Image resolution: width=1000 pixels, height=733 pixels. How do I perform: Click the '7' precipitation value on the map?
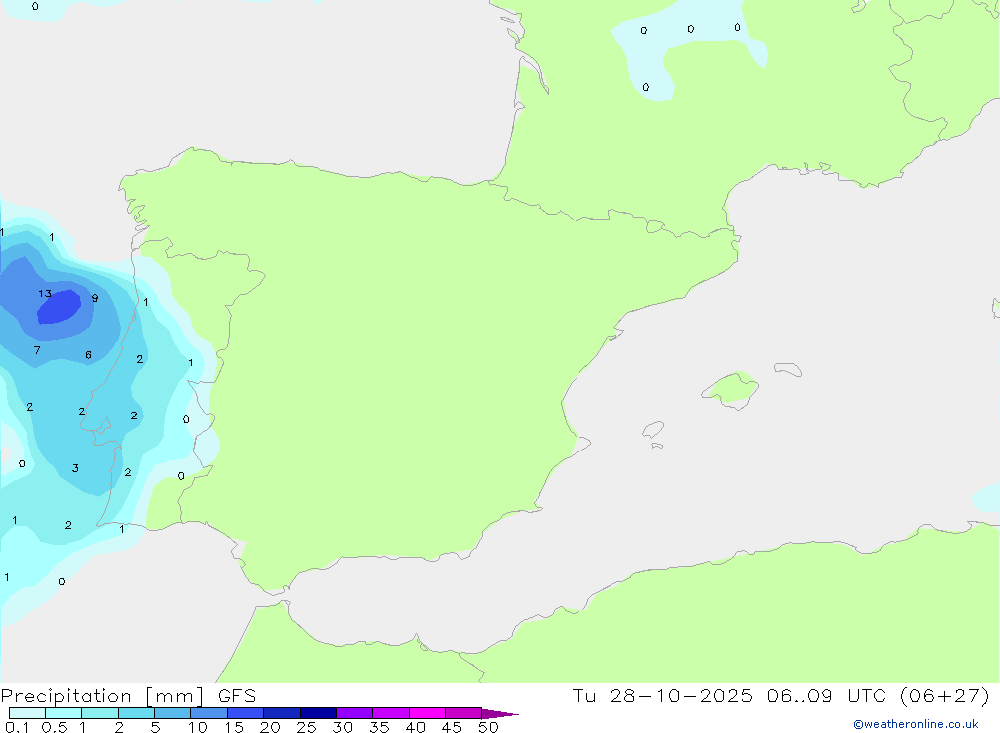pyautogui.click(x=37, y=350)
